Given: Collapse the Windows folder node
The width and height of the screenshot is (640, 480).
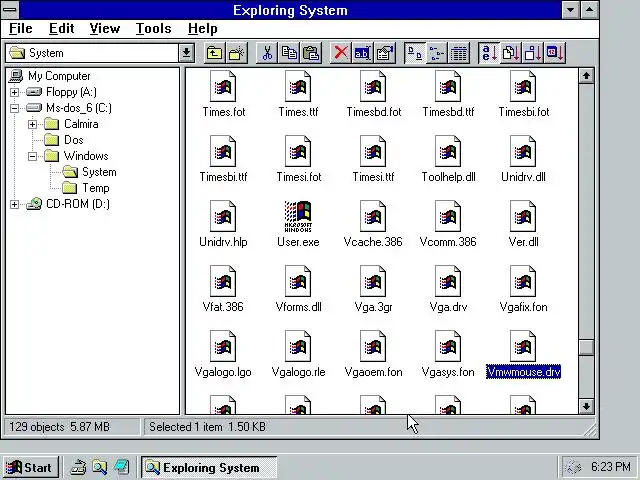Looking at the screenshot, I should point(32,156).
